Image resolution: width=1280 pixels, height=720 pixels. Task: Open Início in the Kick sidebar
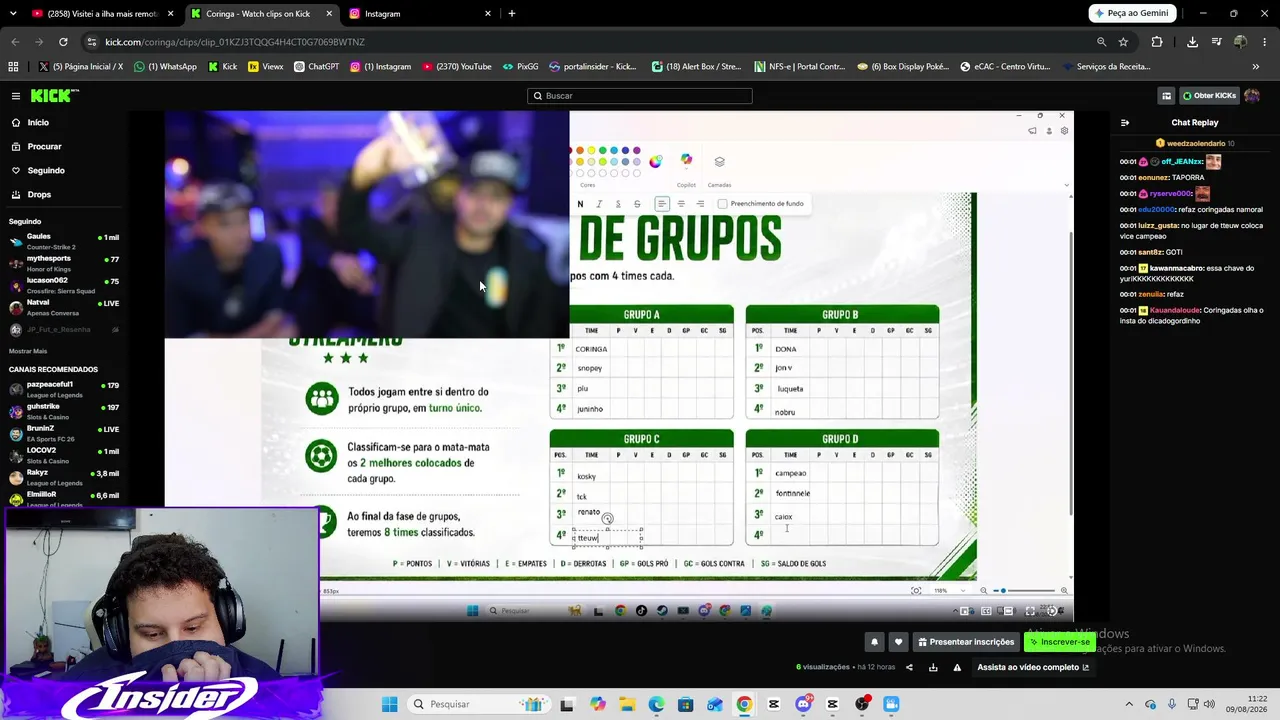tap(30, 122)
